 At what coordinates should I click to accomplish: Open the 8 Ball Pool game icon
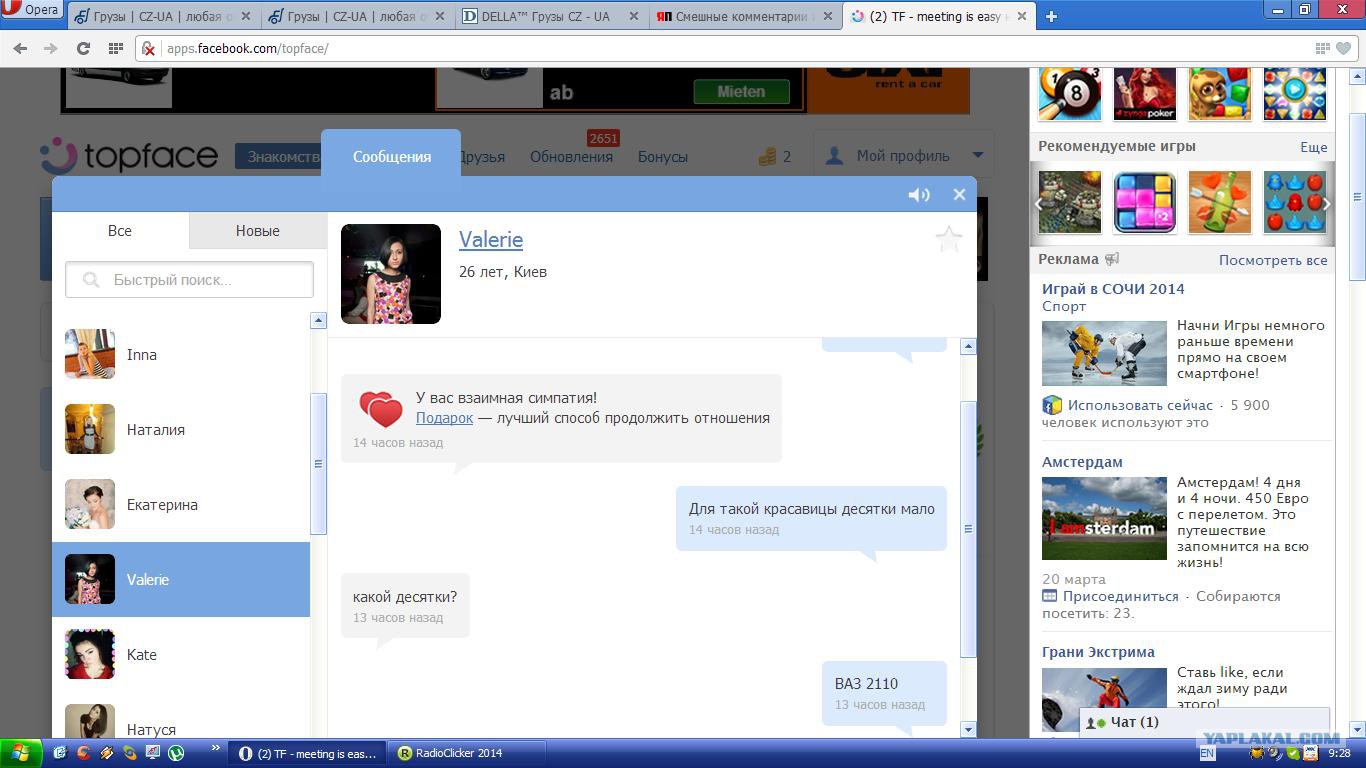1070,94
